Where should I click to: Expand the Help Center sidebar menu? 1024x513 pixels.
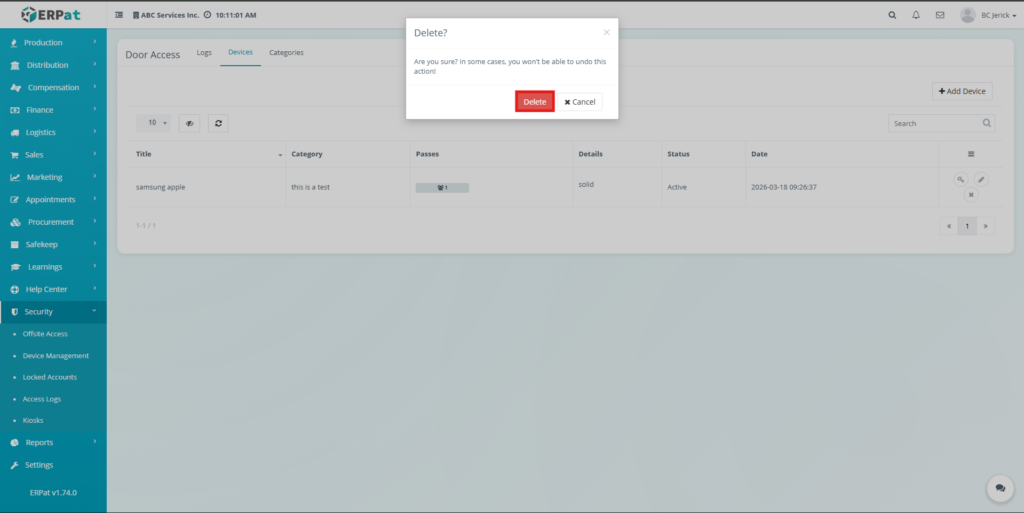tap(54, 289)
